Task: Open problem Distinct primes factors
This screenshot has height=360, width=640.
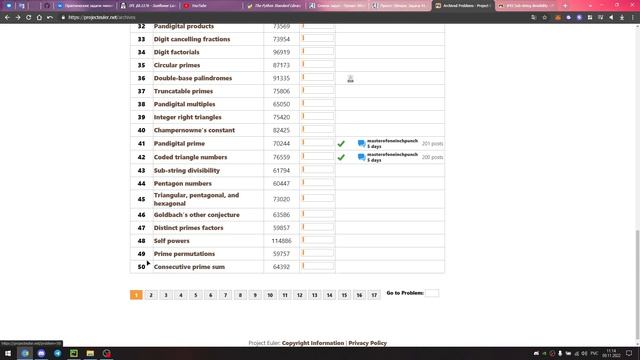Action: pyautogui.click(x=189, y=228)
